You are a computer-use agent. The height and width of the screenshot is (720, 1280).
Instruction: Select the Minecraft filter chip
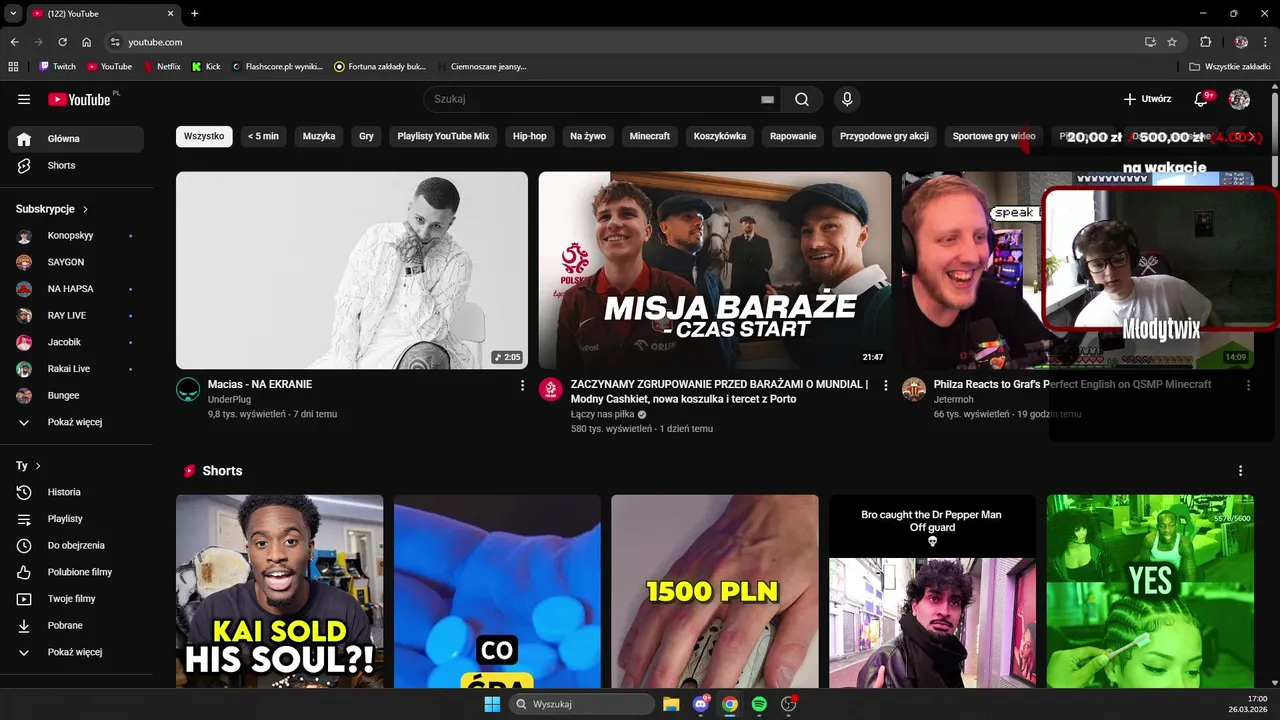pos(649,136)
